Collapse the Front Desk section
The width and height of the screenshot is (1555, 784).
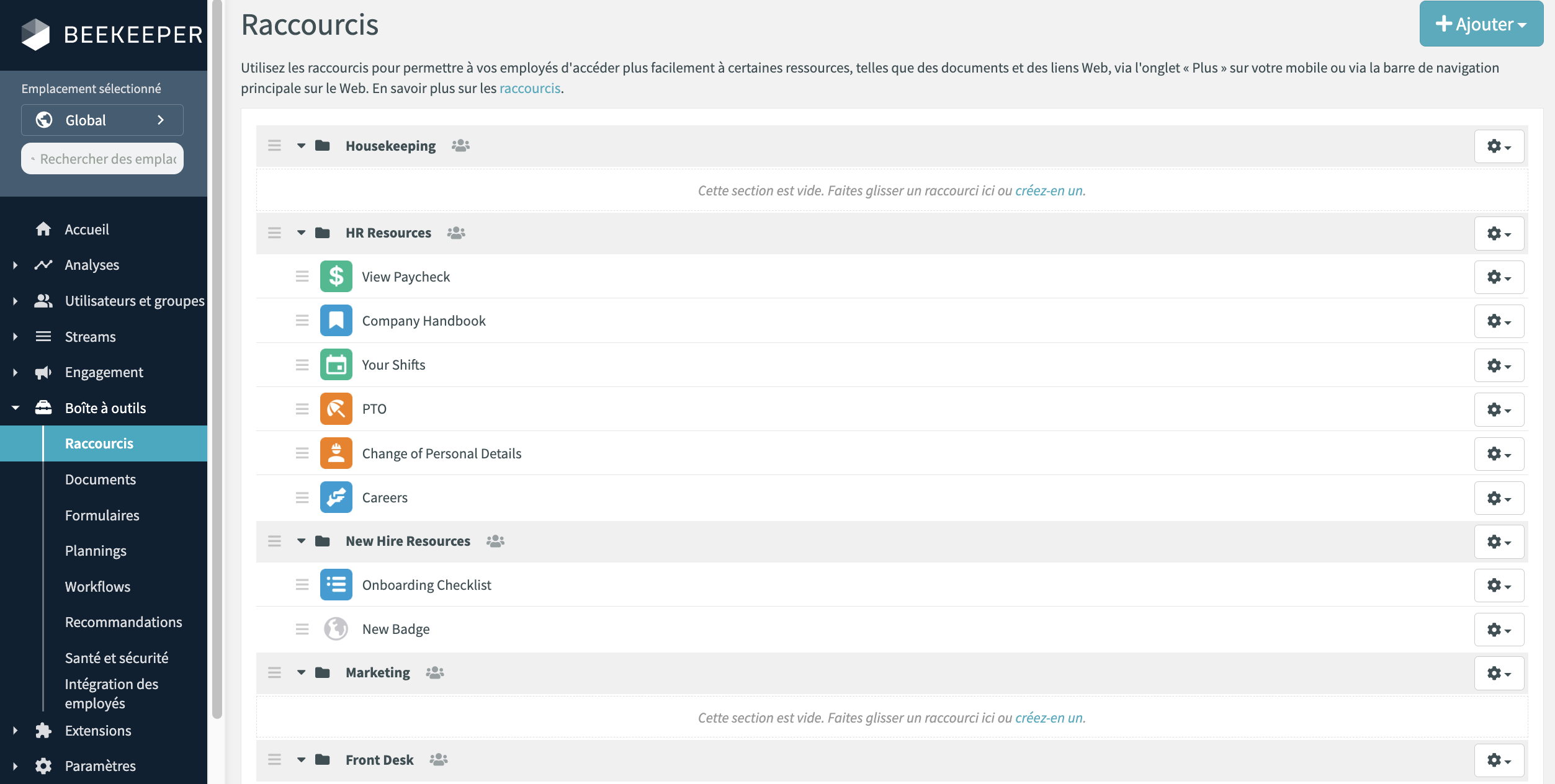(x=301, y=759)
